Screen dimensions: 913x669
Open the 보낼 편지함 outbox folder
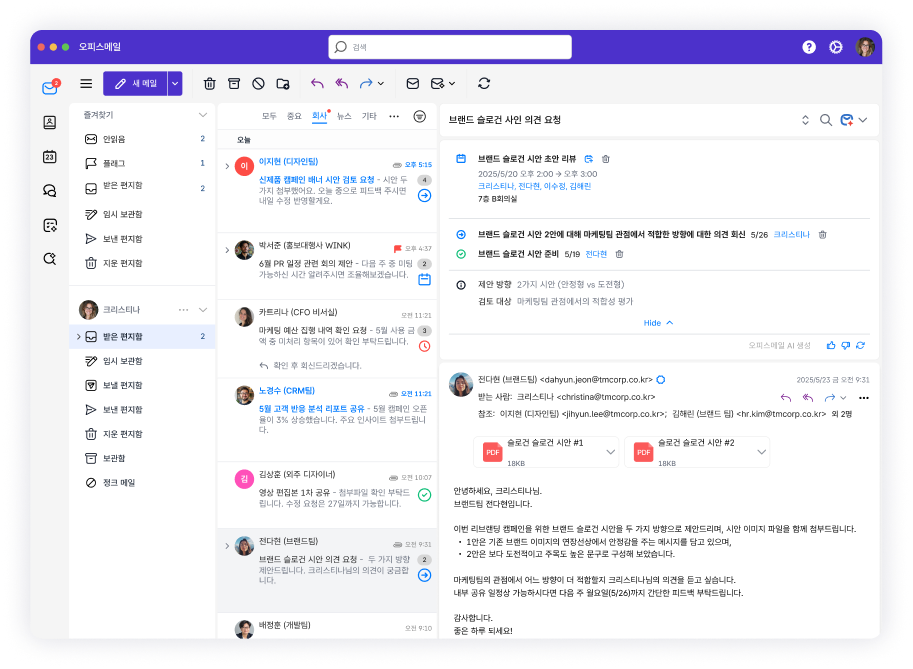point(142,385)
